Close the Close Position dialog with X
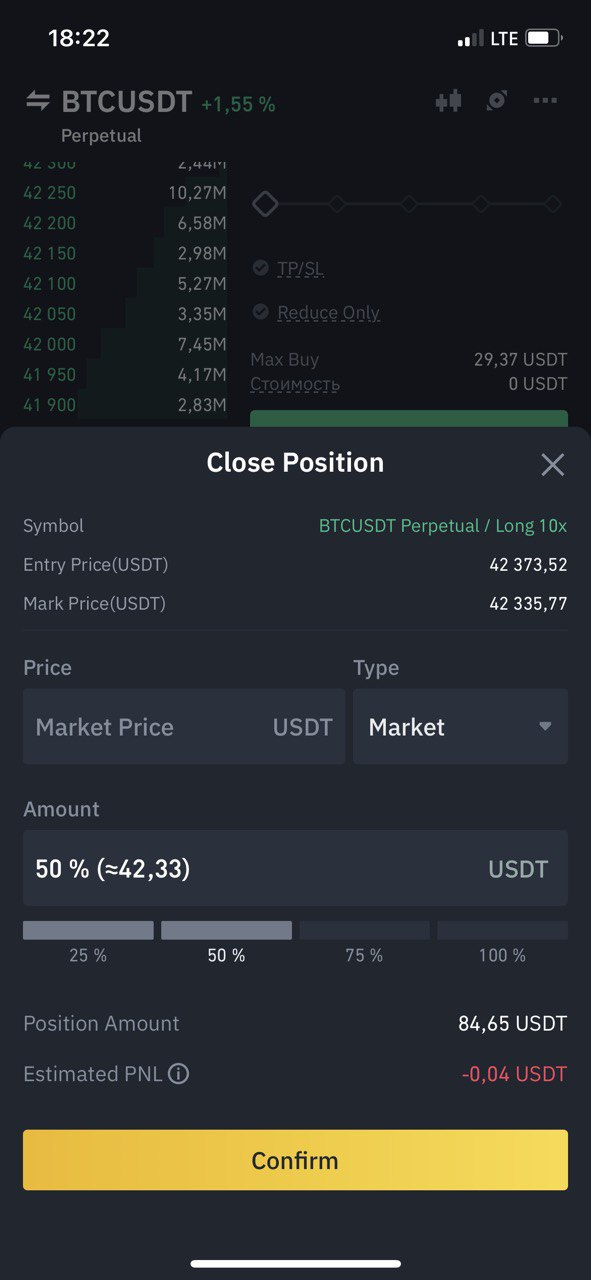Viewport: 591px width, 1280px height. click(552, 464)
